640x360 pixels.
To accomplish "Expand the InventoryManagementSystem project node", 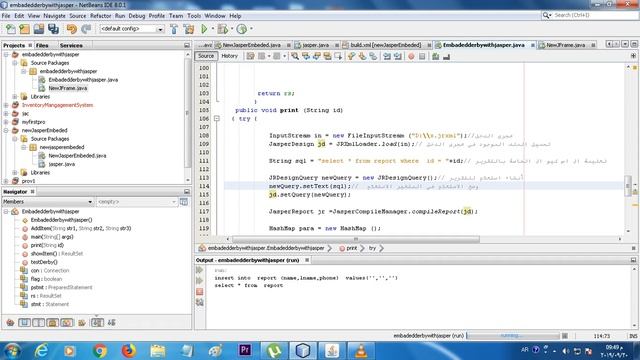I will [x=6, y=105].
